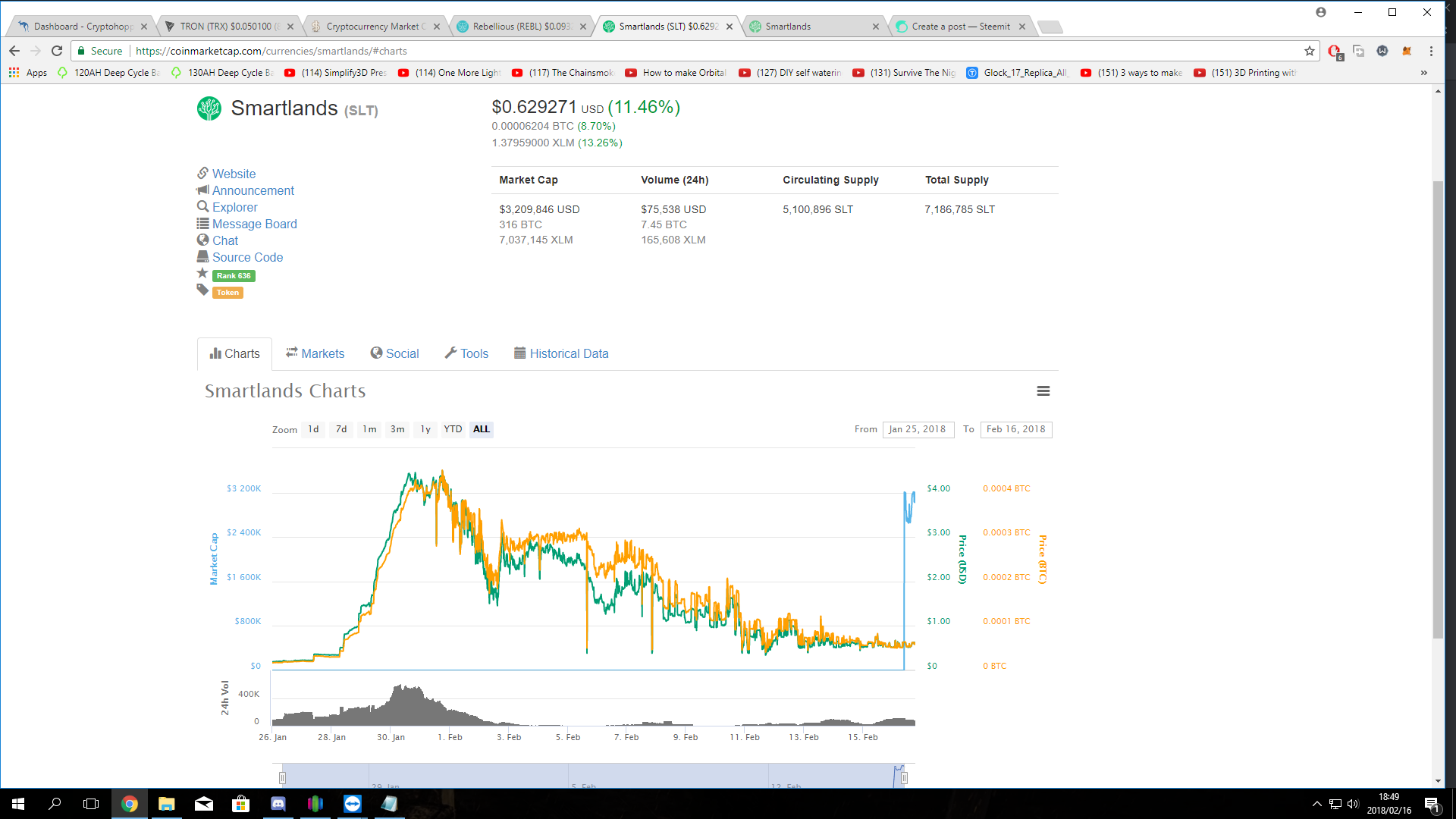
Task: Open the Apps grid in bookmarks bar
Action: click(27, 73)
